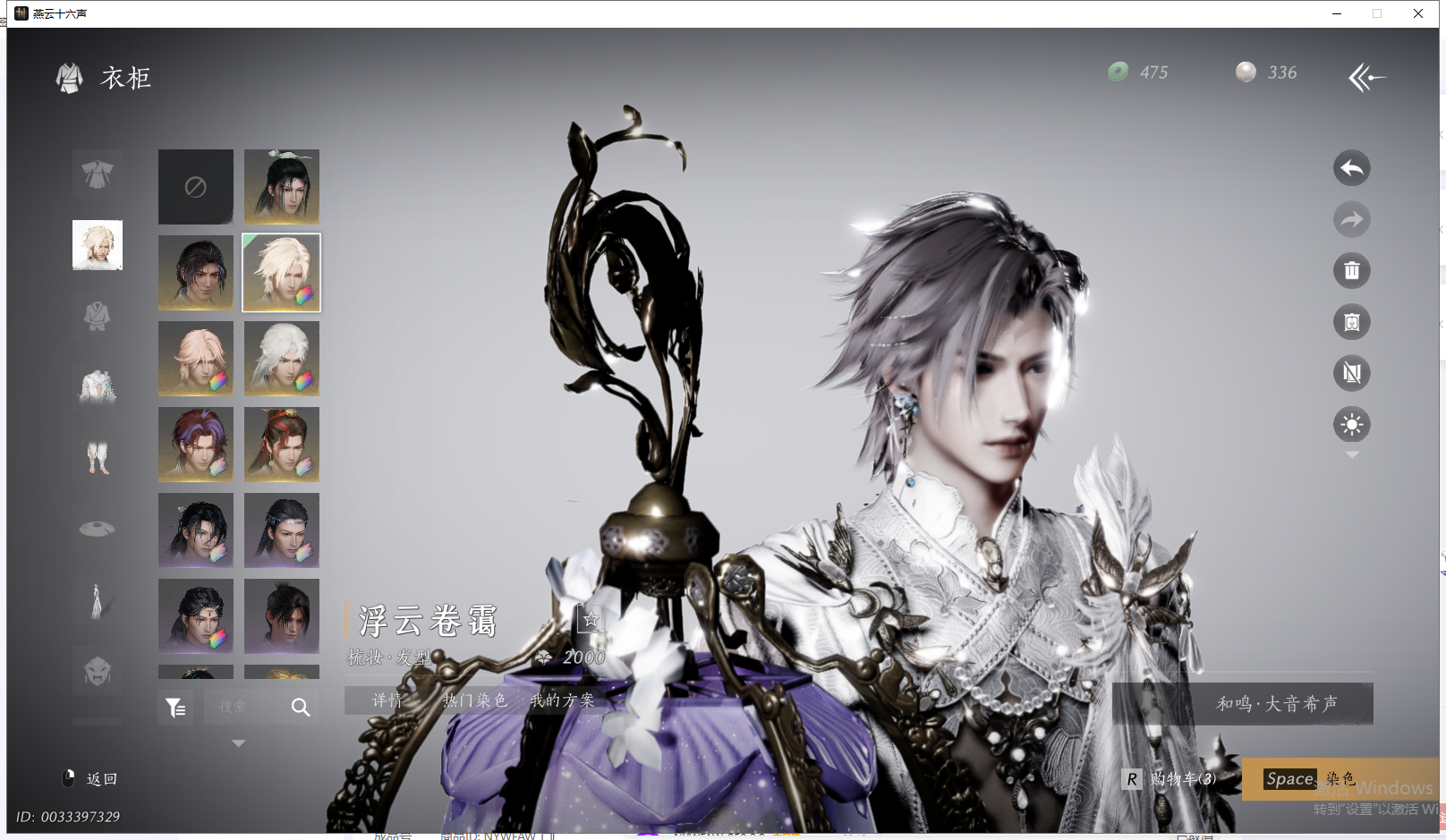This screenshot has width=1446, height=840.
Task: Switch to the 热门染色 tab
Action: click(x=475, y=700)
